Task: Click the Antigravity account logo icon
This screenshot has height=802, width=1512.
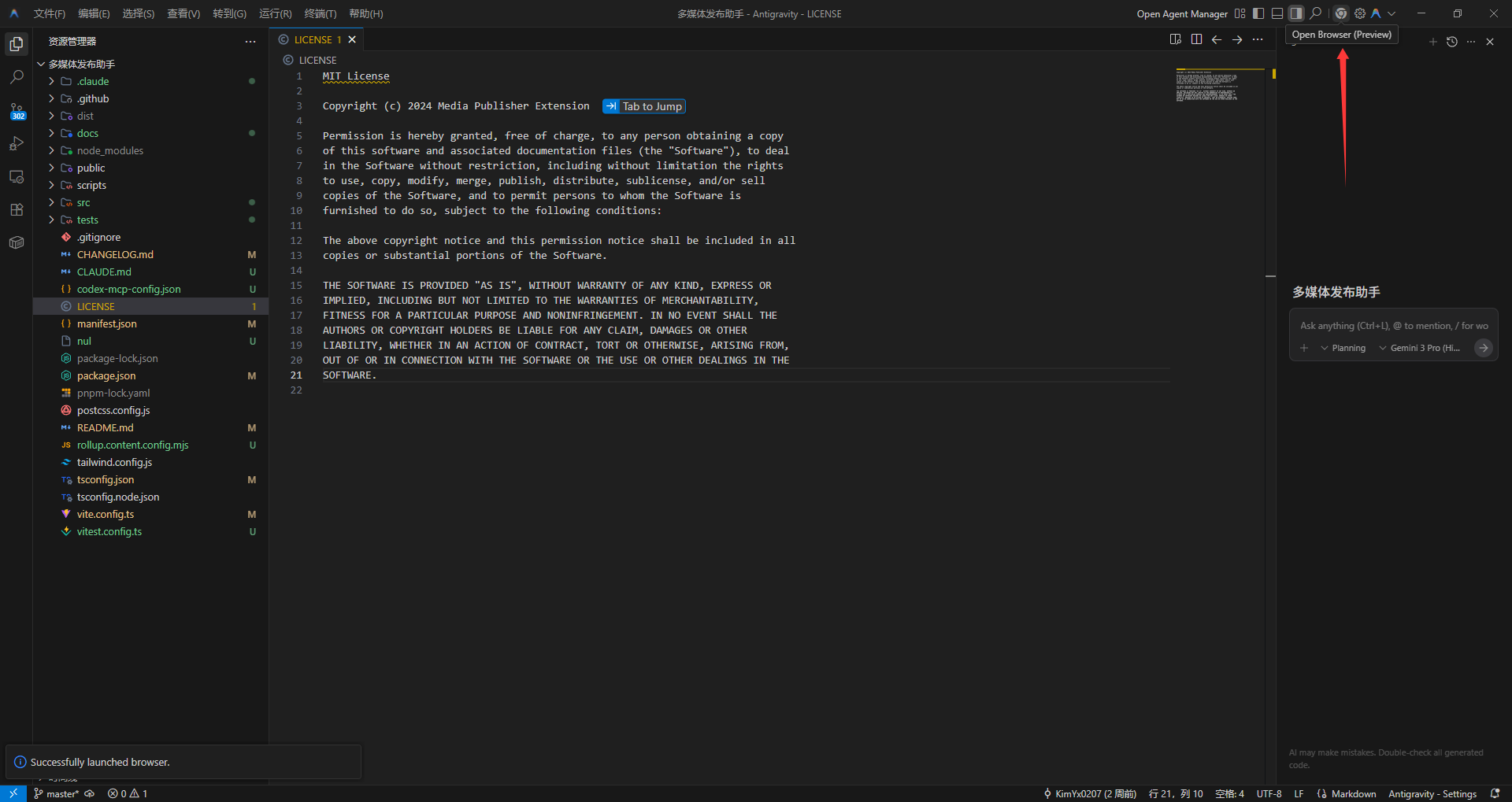Action: (x=1376, y=13)
